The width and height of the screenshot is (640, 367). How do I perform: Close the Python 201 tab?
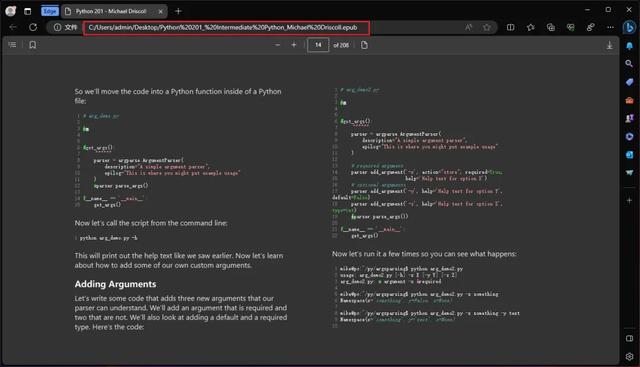point(160,11)
